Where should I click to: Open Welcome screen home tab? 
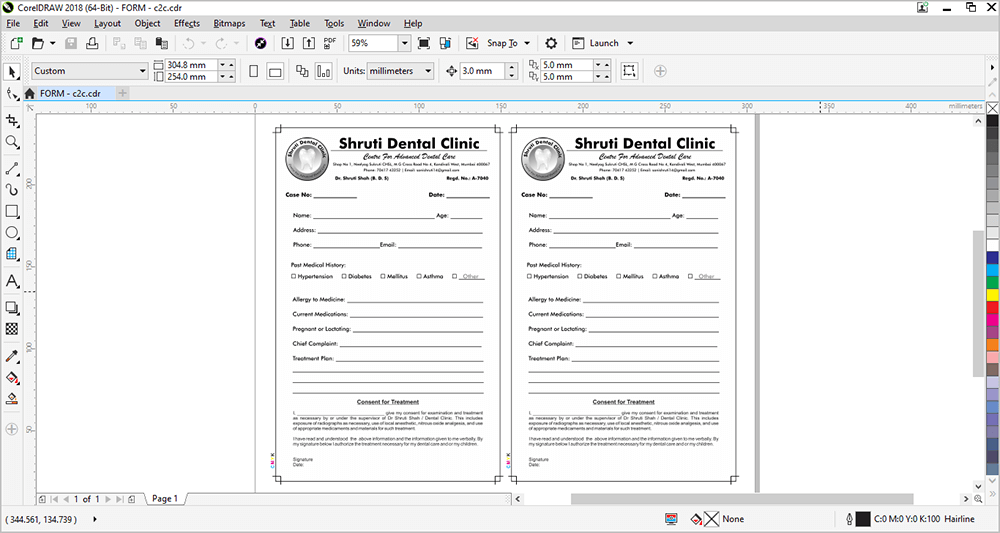click(29, 93)
